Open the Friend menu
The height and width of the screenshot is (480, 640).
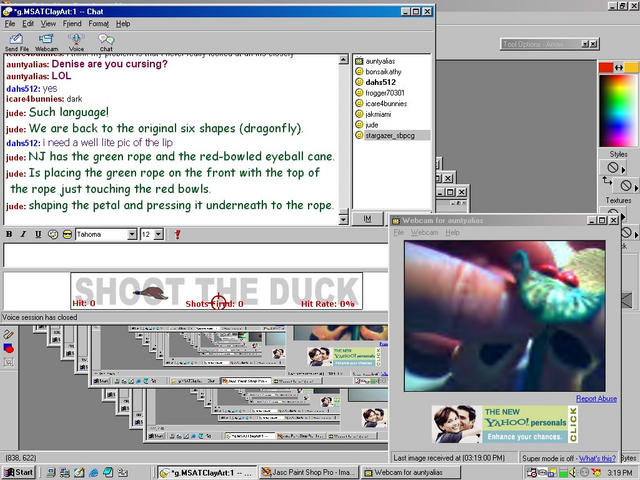(72, 24)
